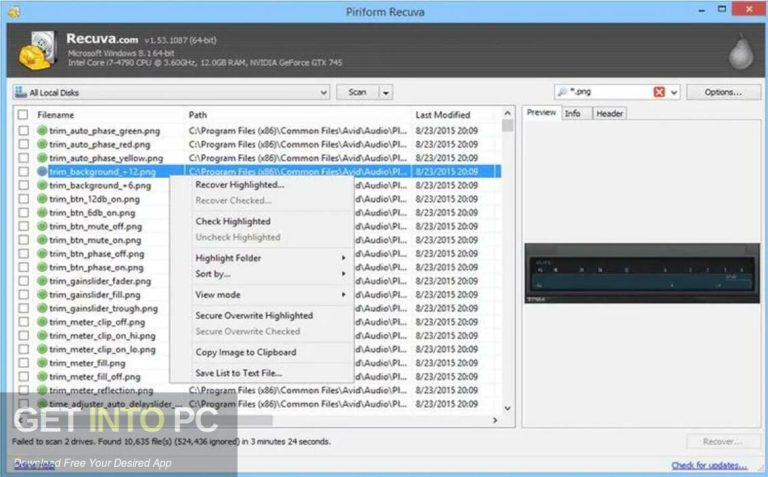The width and height of the screenshot is (768, 477).
Task: Open the Scan button dropdown arrow
Action: click(386, 92)
